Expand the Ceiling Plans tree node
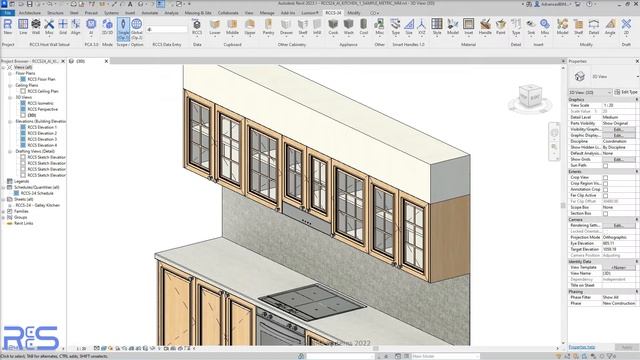 pos(10,85)
